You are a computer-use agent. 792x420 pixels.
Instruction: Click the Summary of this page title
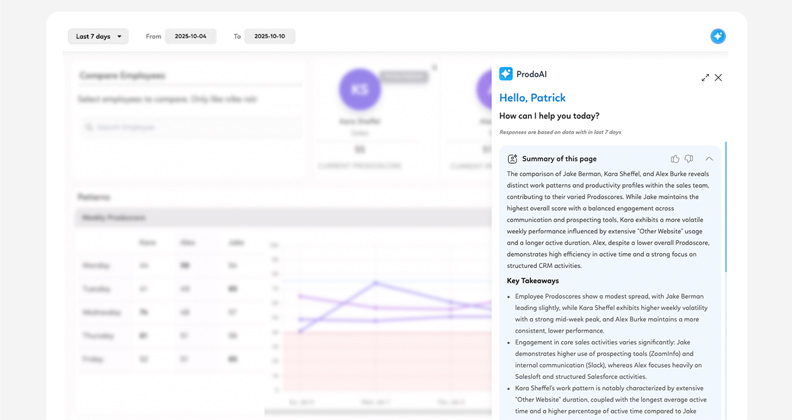pyautogui.click(x=559, y=159)
